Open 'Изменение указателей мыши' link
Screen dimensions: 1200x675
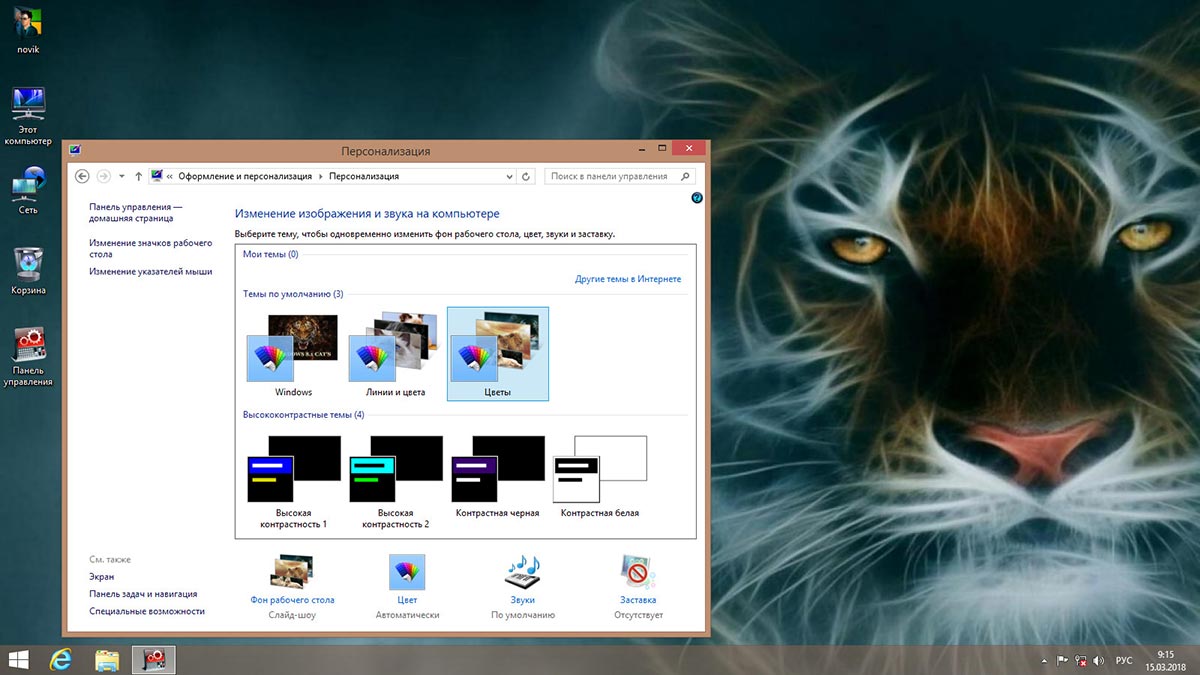(x=150, y=271)
